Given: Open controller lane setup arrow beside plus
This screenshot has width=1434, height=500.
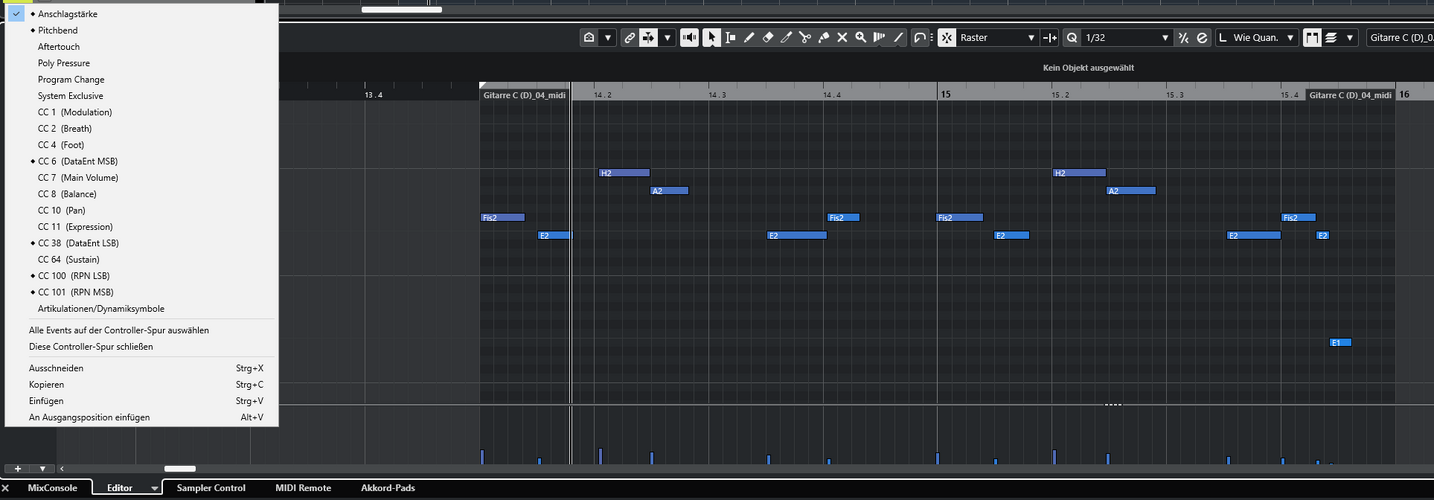Looking at the screenshot, I should coord(42,468).
